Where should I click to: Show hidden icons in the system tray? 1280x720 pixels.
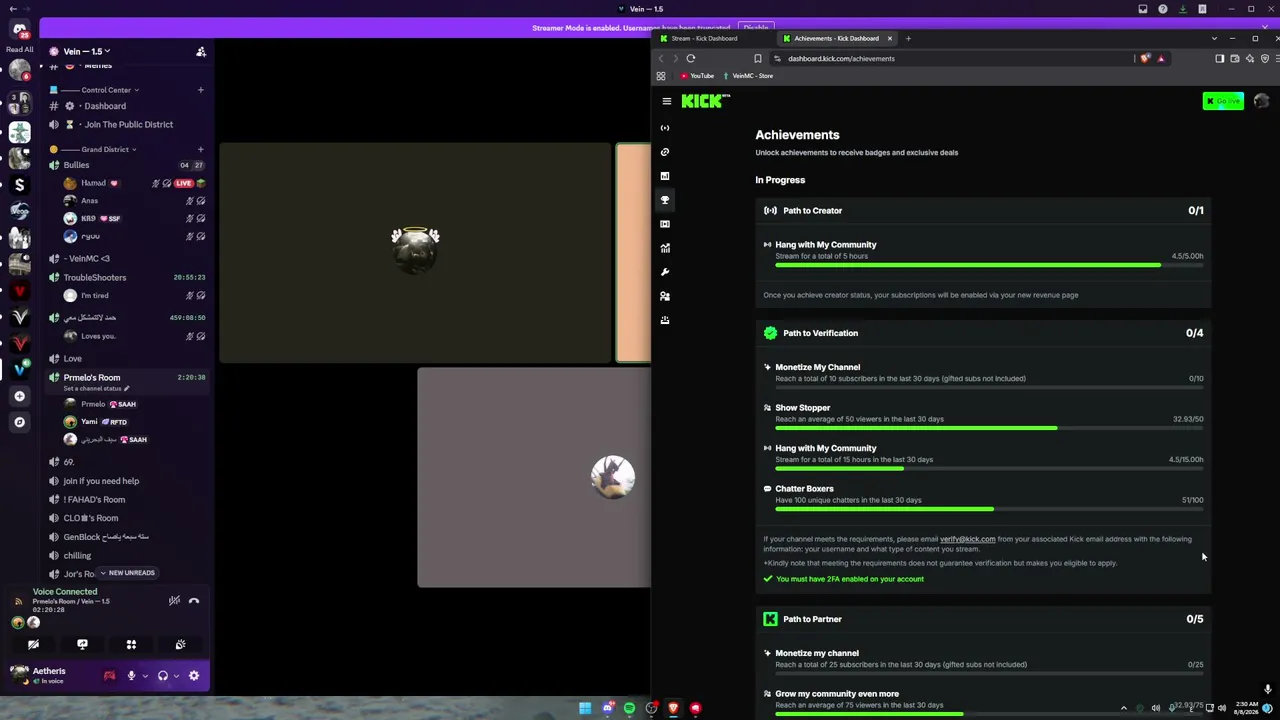(1123, 708)
